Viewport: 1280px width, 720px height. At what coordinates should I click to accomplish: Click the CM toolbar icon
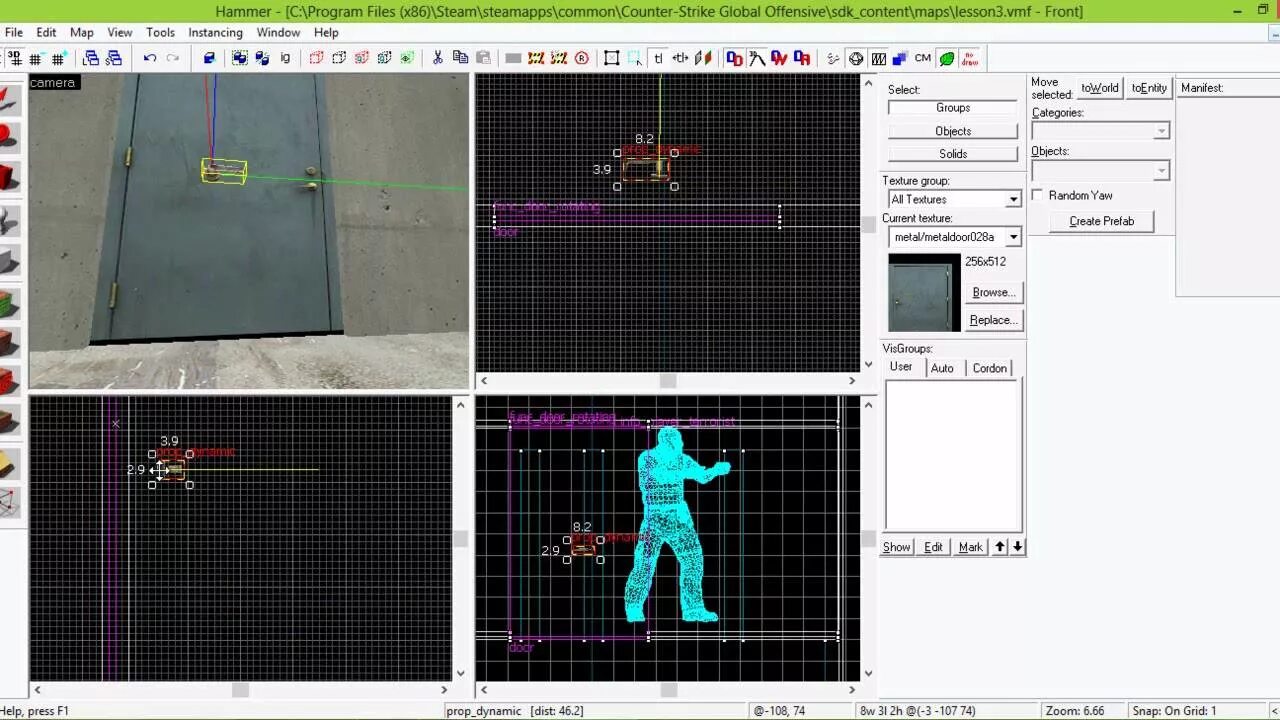[922, 58]
